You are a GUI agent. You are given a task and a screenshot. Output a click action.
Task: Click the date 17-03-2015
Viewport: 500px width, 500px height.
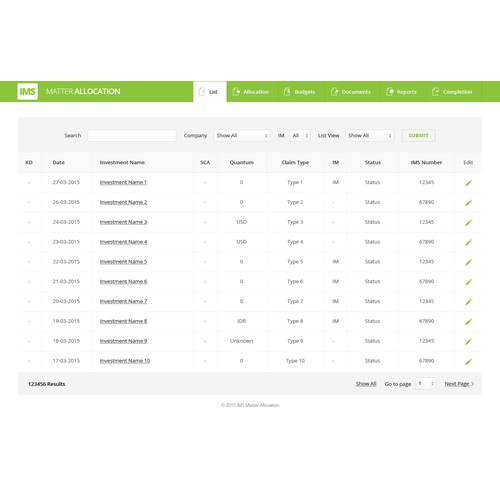click(66, 361)
